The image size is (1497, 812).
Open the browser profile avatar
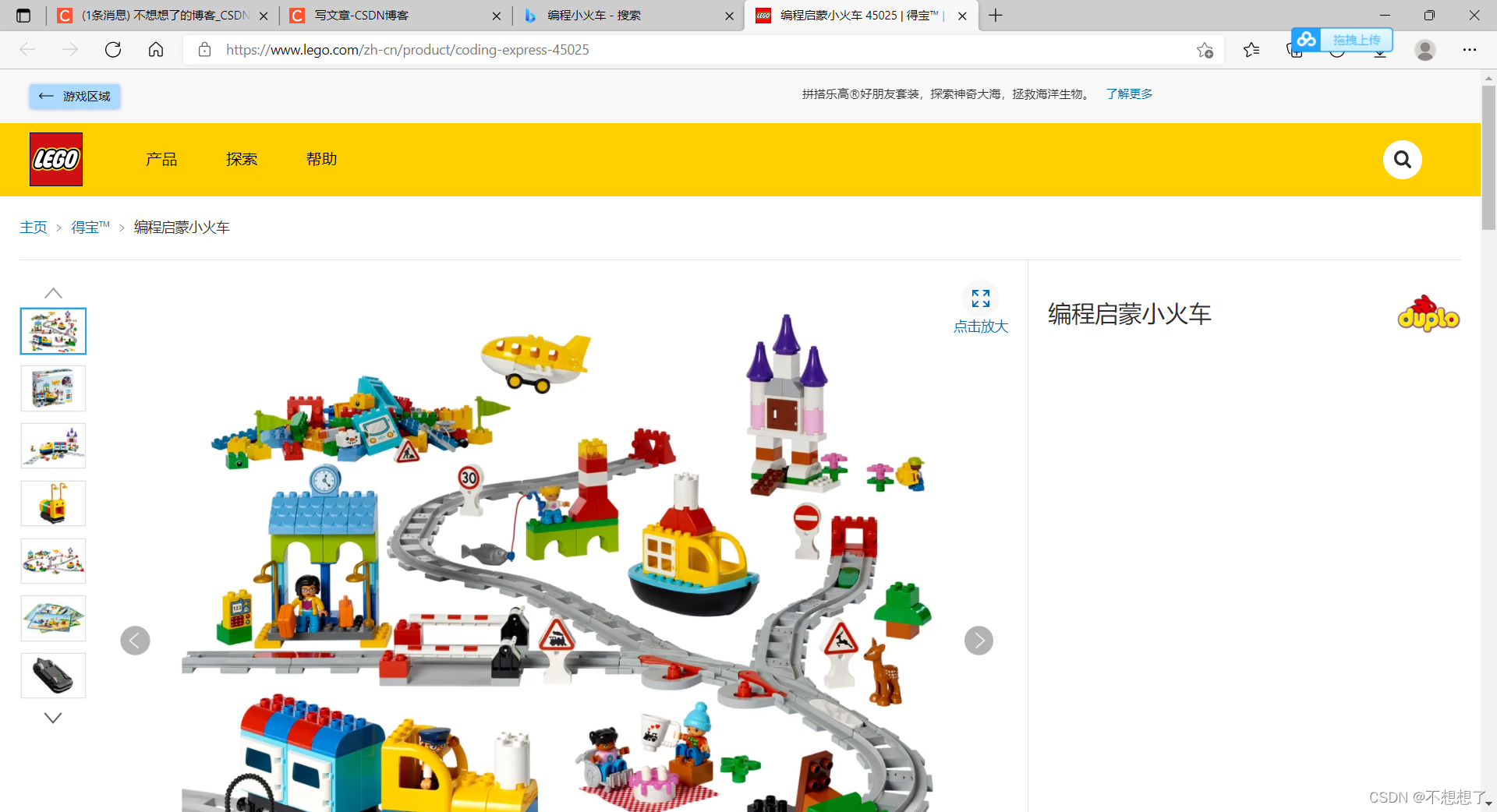[x=1425, y=50]
